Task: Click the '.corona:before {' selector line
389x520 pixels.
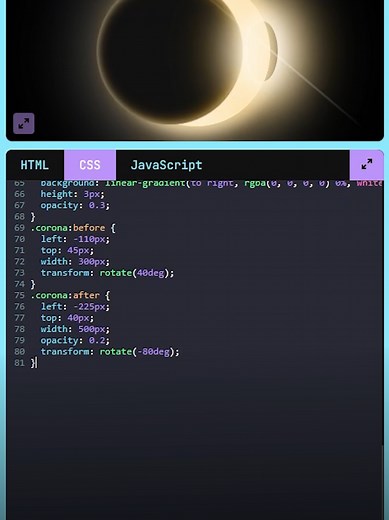Action: (73, 228)
